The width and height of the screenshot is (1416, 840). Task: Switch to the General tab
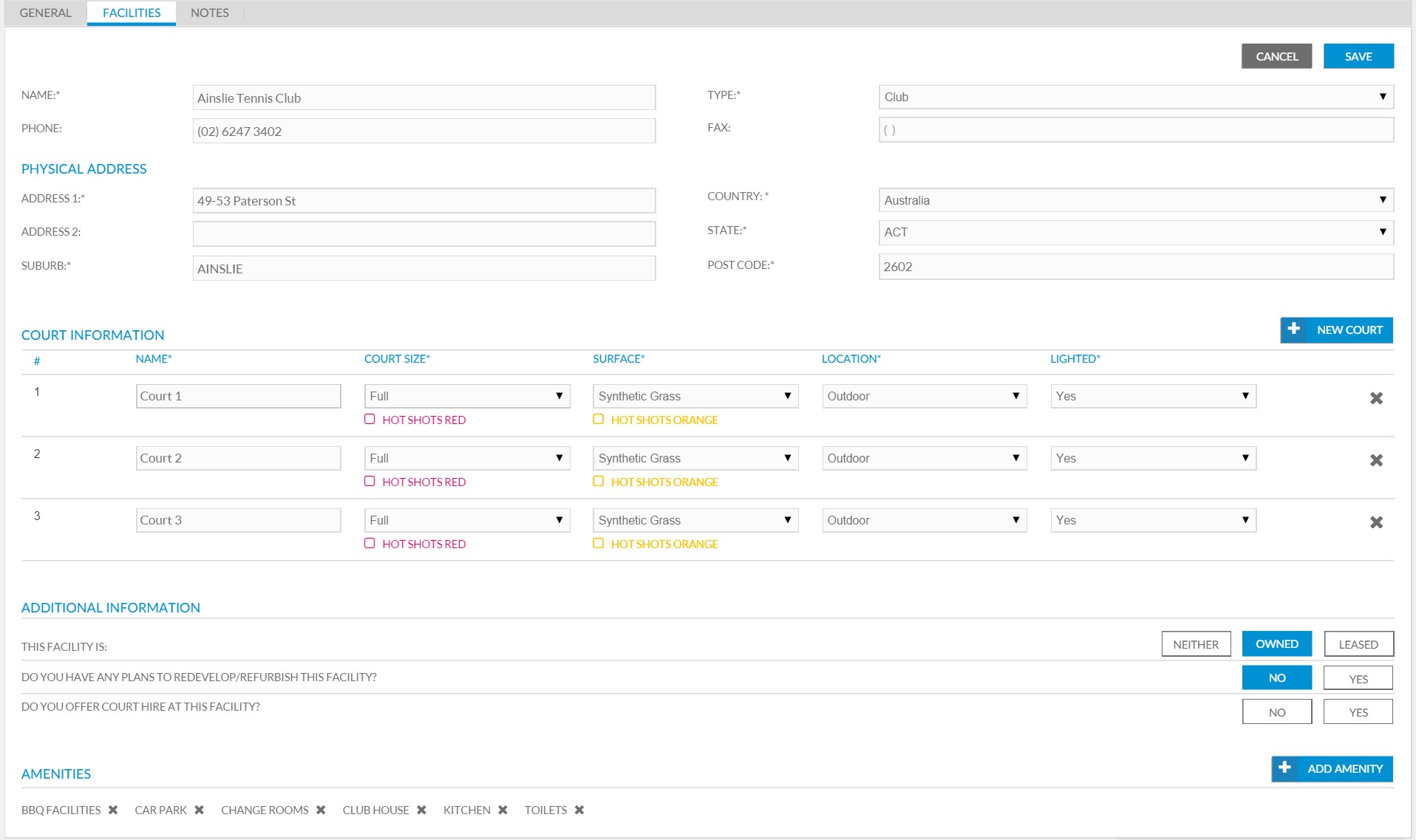(x=45, y=13)
